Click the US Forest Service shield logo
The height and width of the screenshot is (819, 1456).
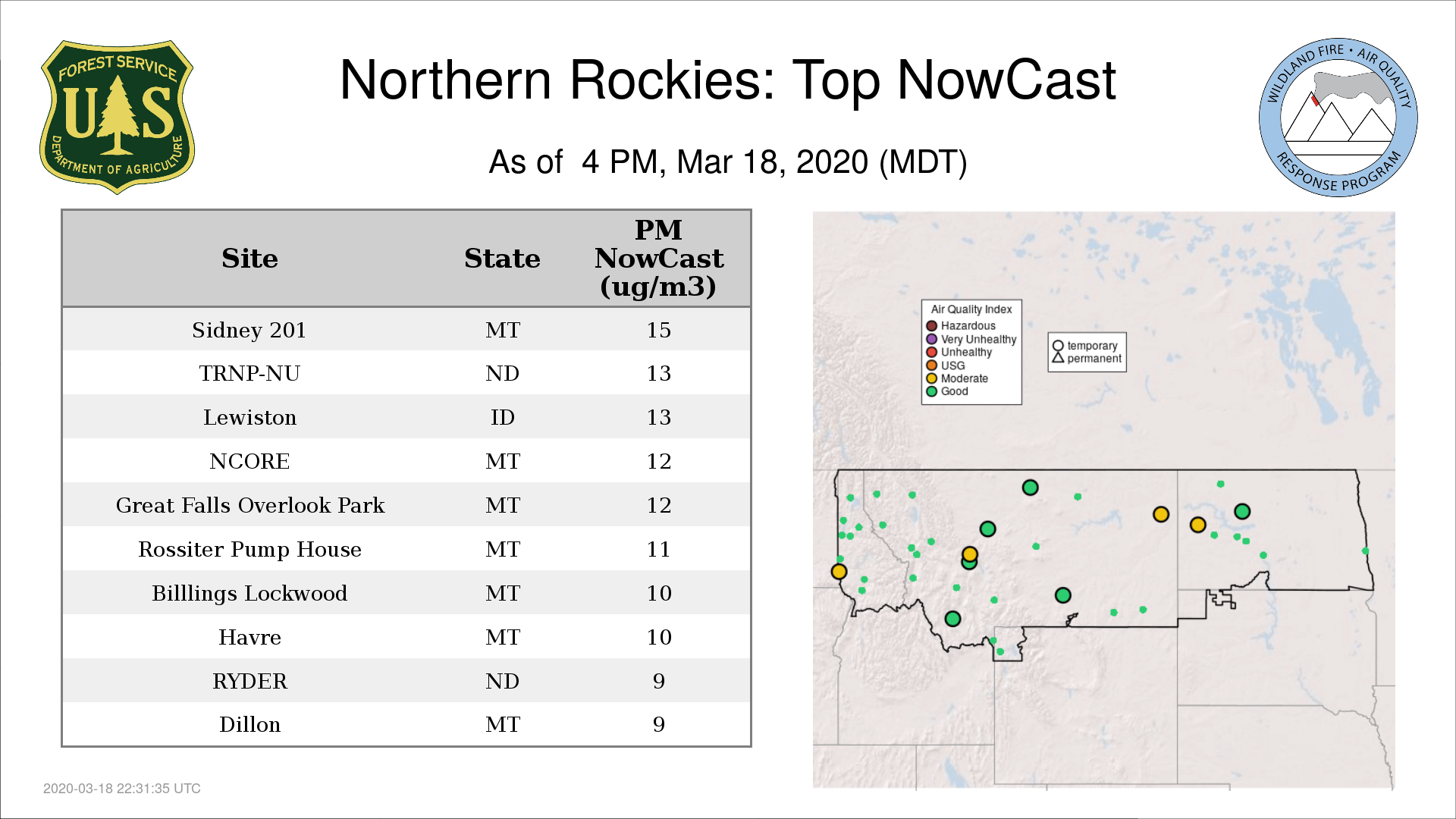coord(117,117)
